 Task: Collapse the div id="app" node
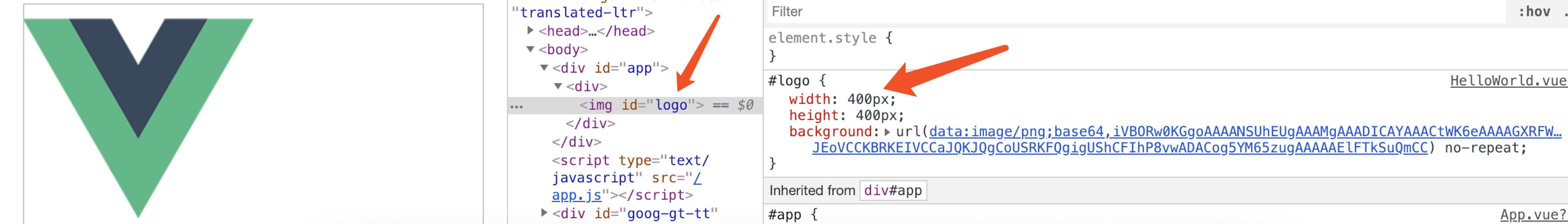[544, 67]
